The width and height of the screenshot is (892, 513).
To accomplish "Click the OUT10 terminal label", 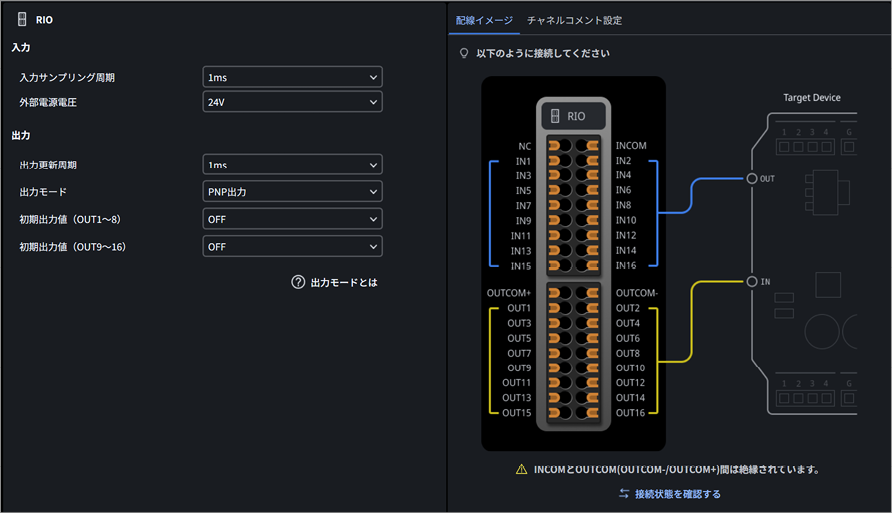I will [x=630, y=367].
